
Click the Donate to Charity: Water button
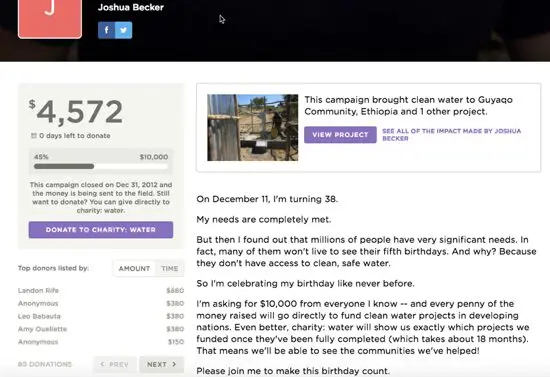tap(101, 230)
